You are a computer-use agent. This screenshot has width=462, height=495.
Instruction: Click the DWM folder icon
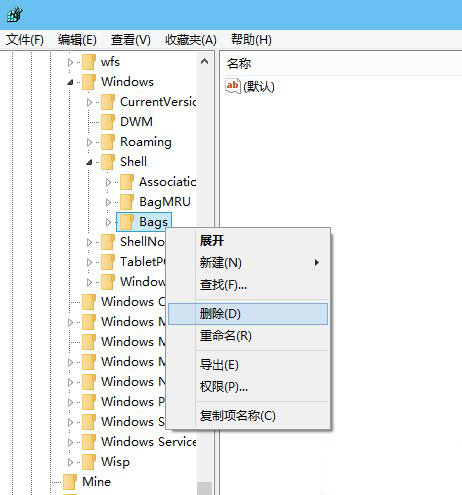(108, 122)
